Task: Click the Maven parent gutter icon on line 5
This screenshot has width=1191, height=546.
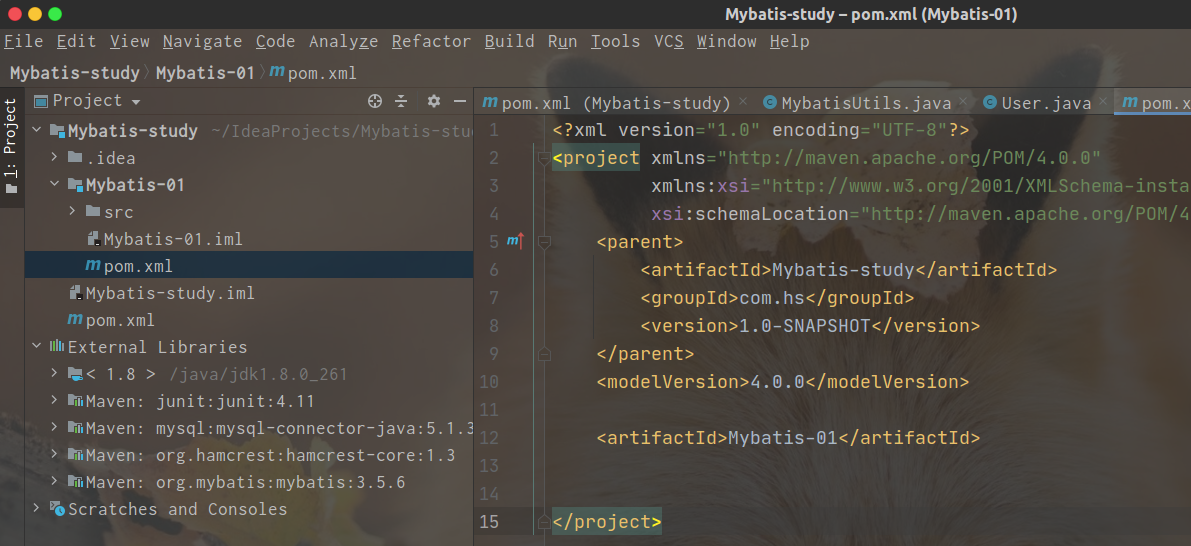Action: (516, 241)
